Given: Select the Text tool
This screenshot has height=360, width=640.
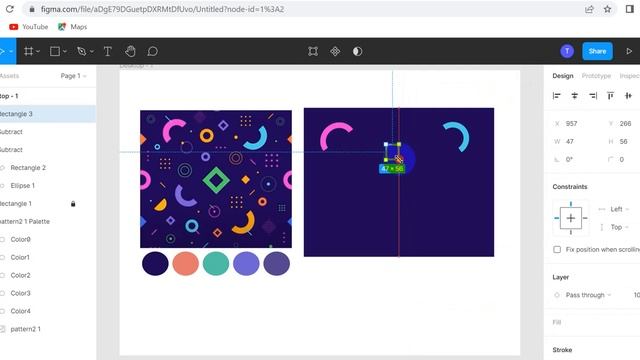Looking at the screenshot, I should [108, 51].
